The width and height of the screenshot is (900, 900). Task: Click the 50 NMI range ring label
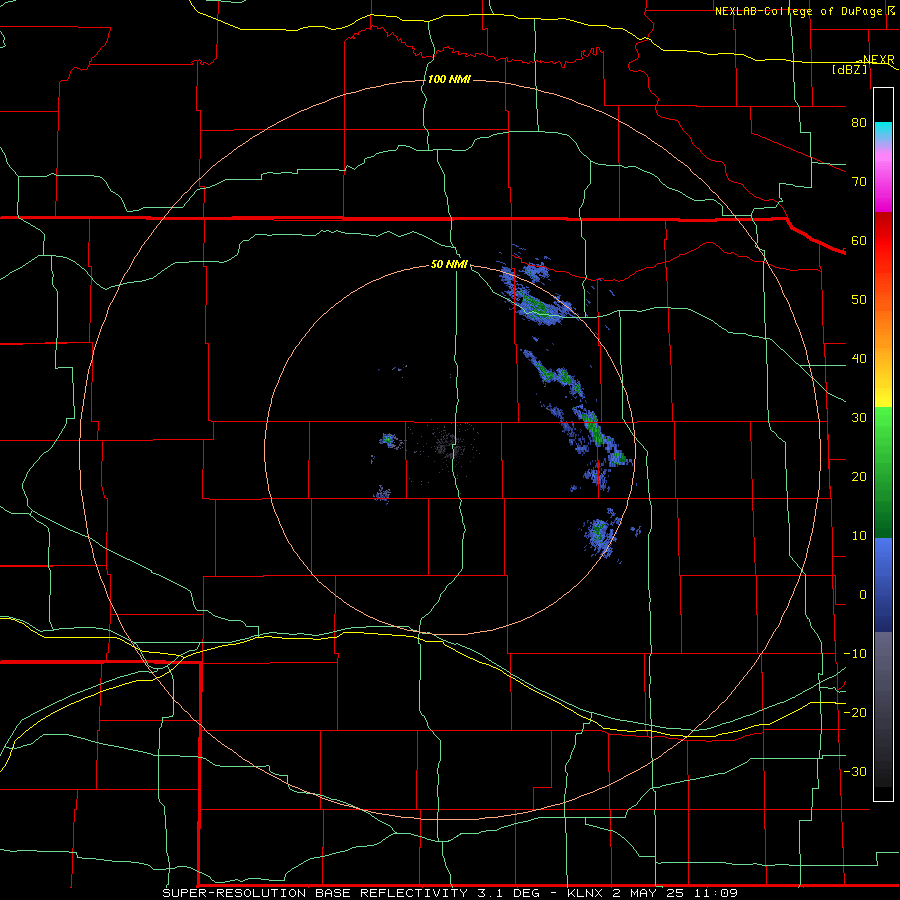(x=449, y=265)
